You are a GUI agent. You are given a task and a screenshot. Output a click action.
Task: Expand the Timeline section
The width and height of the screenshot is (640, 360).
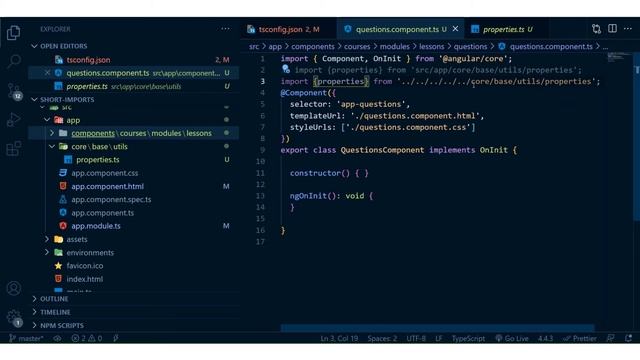(55, 312)
